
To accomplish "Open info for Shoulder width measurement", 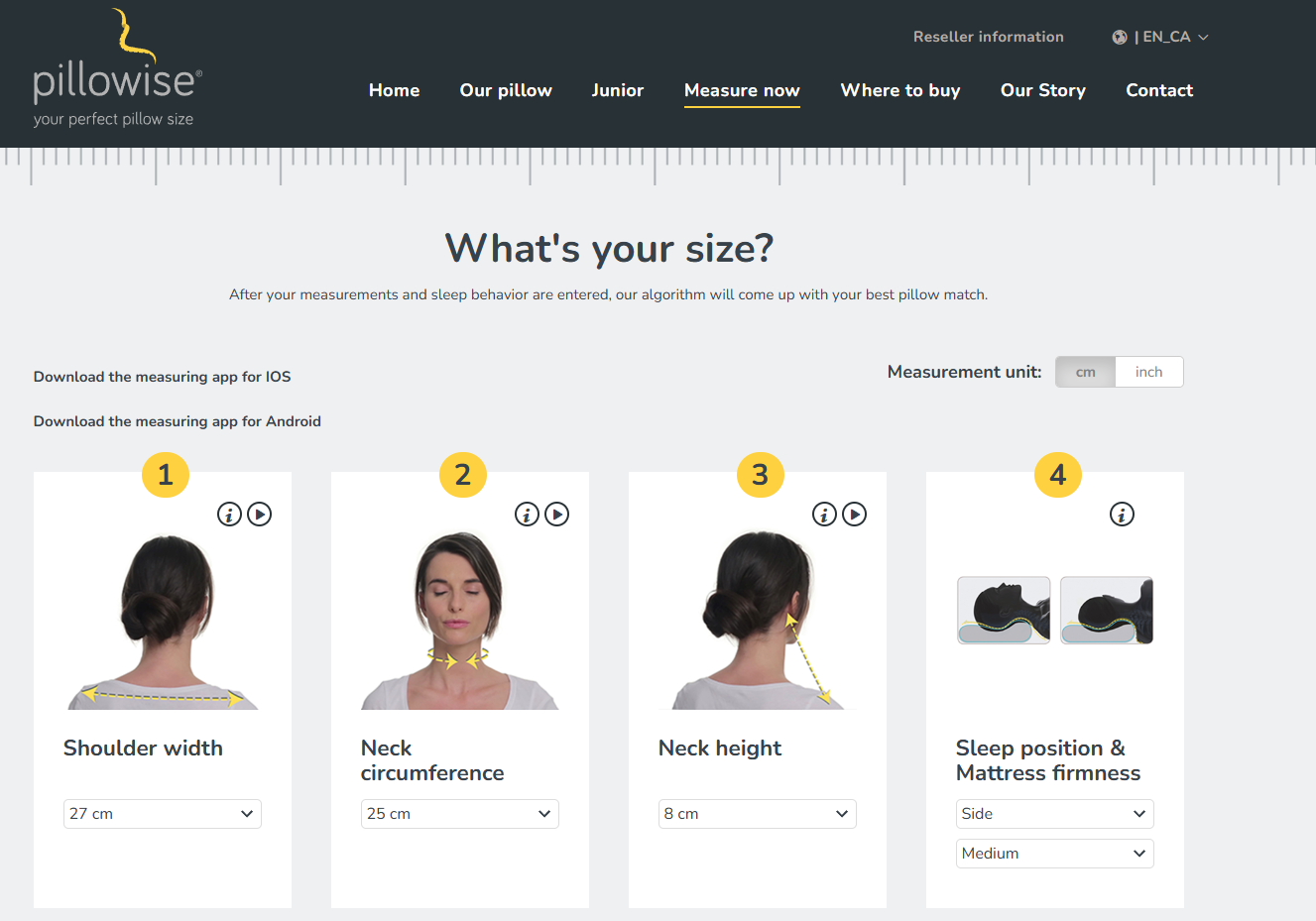I will pos(229,515).
